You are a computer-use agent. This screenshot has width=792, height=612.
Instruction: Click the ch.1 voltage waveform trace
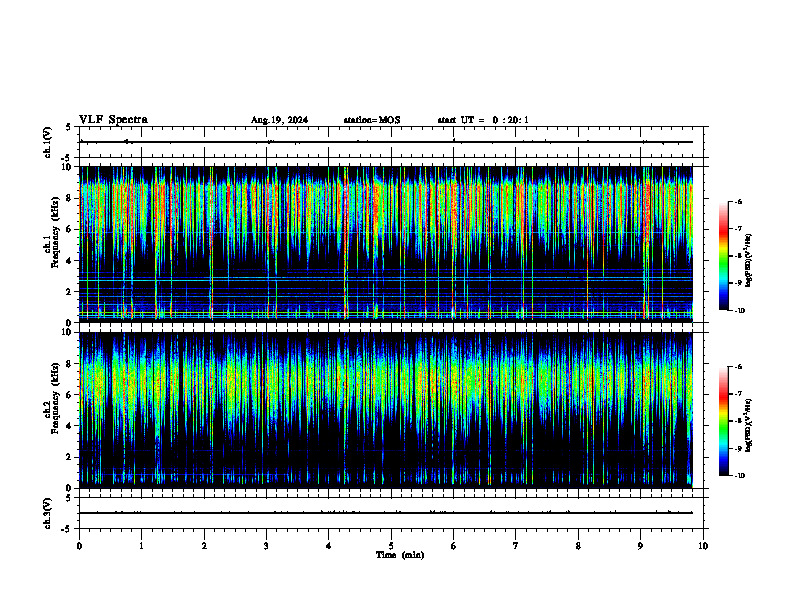pyautogui.click(x=386, y=142)
